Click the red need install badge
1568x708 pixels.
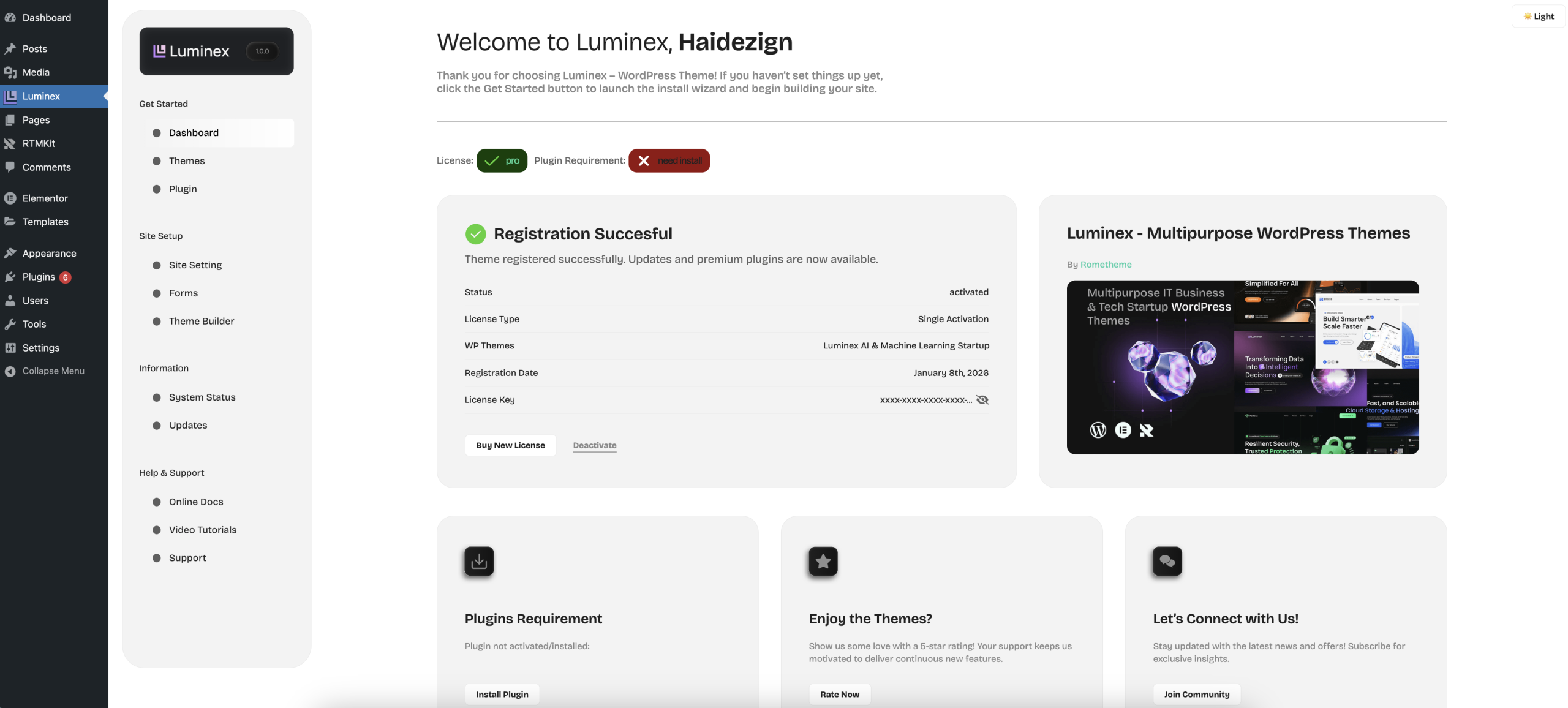point(669,160)
